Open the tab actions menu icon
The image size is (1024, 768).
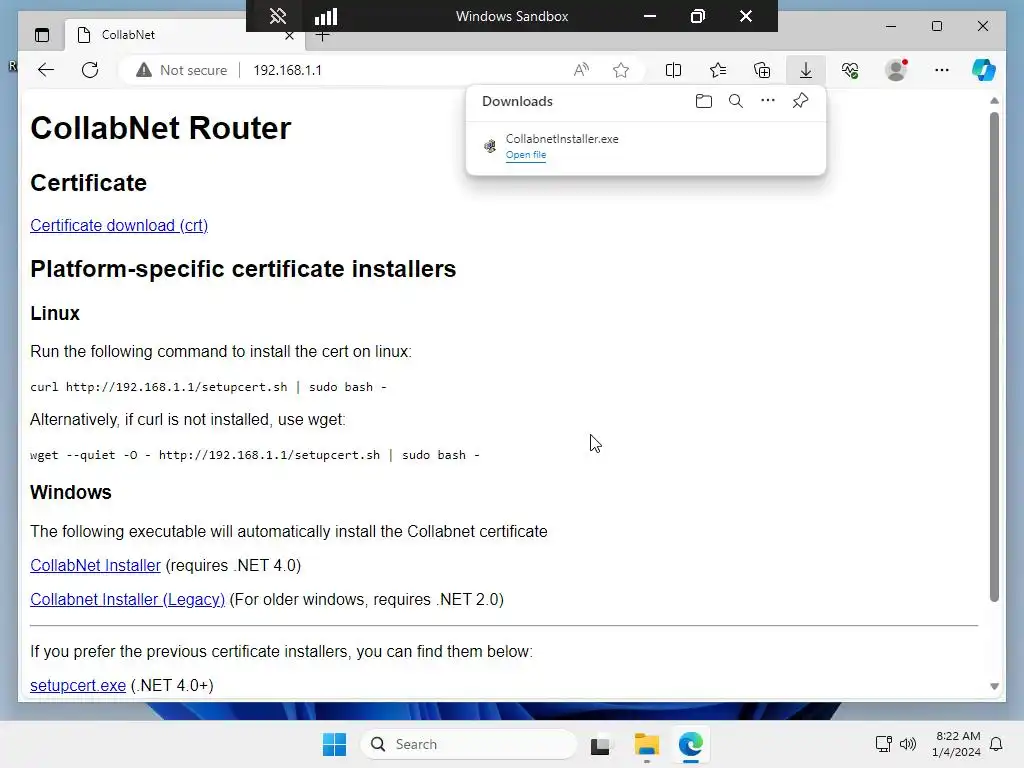[42, 35]
